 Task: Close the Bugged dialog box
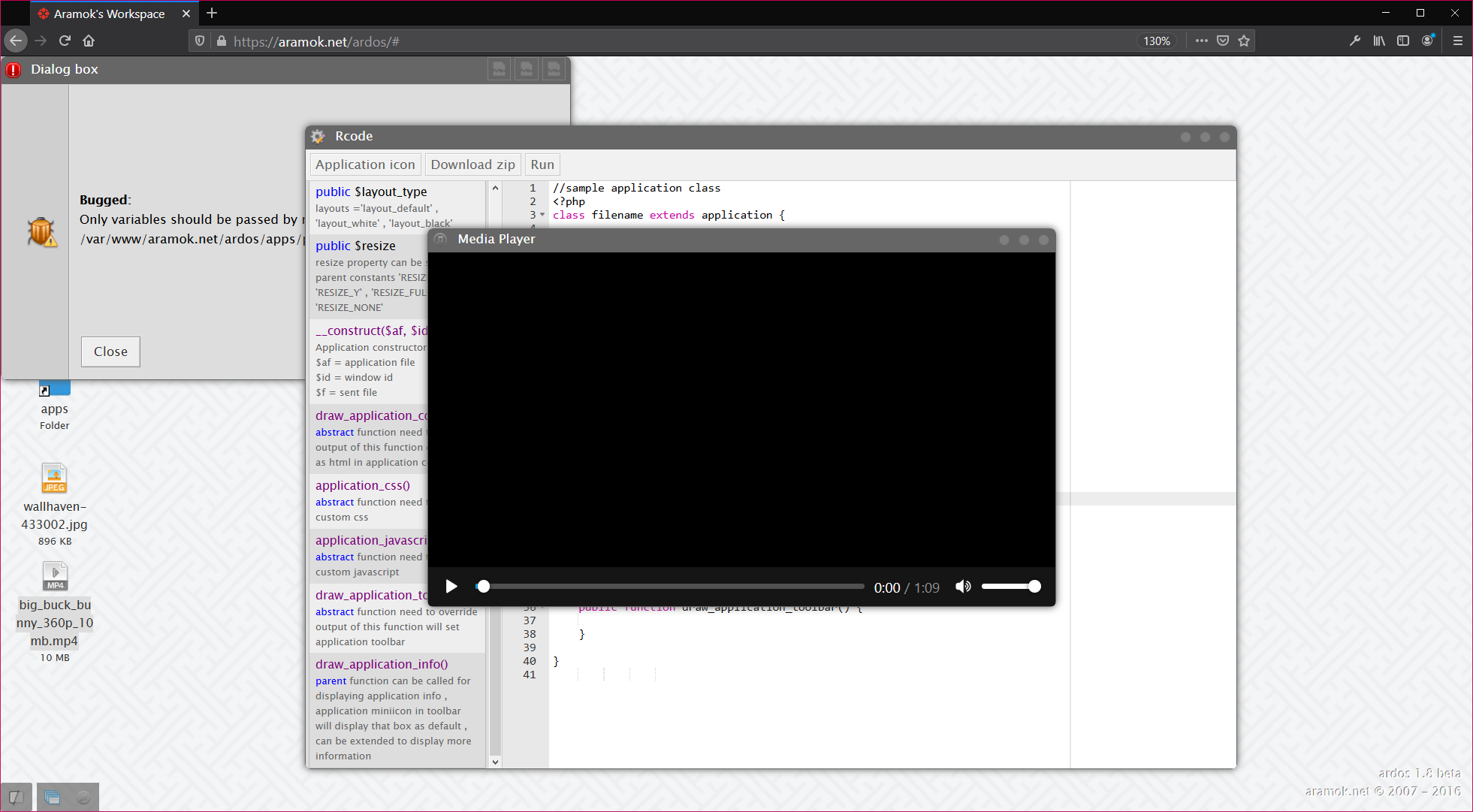pos(110,352)
